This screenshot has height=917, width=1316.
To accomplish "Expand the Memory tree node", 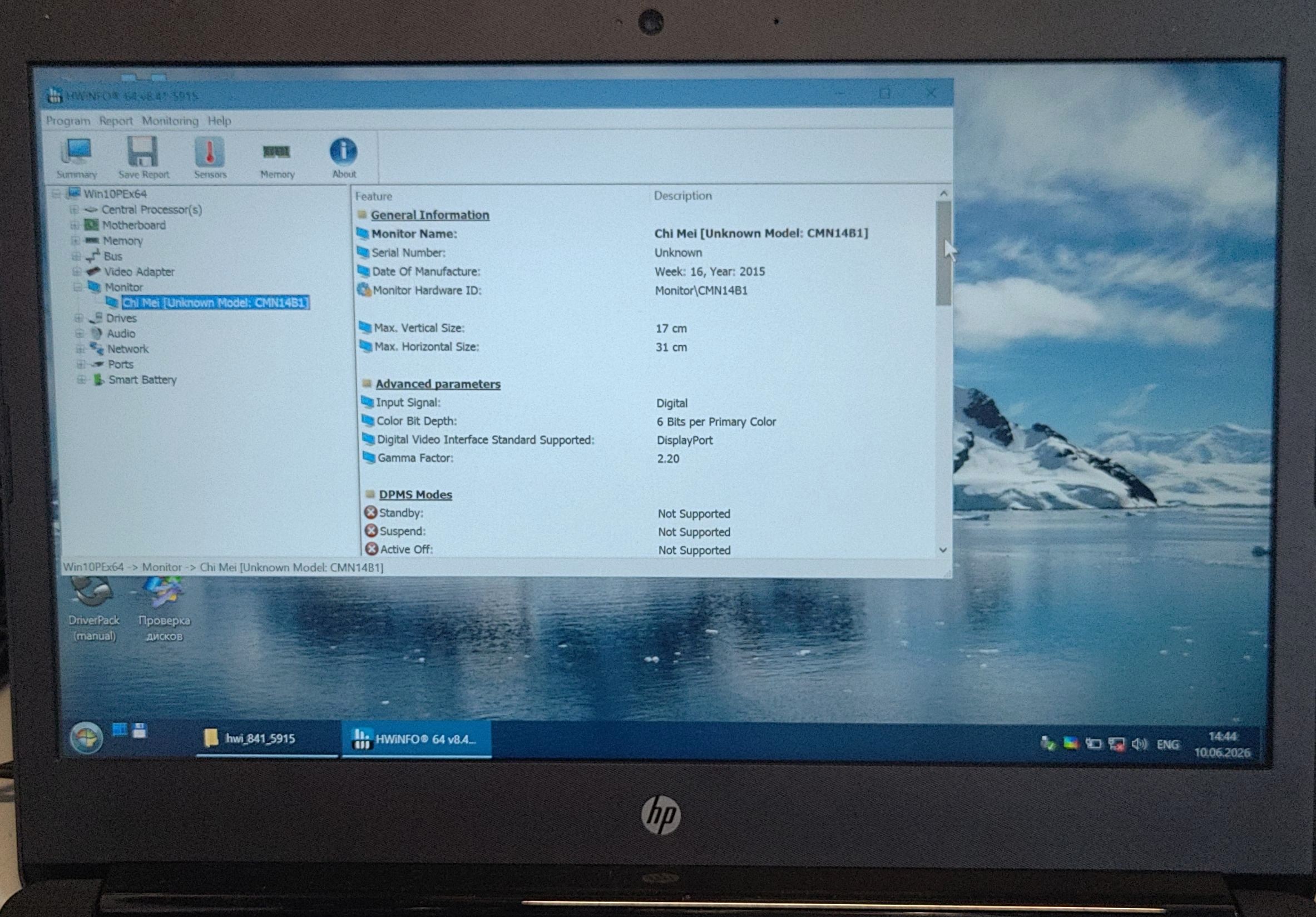I will 75,241.
